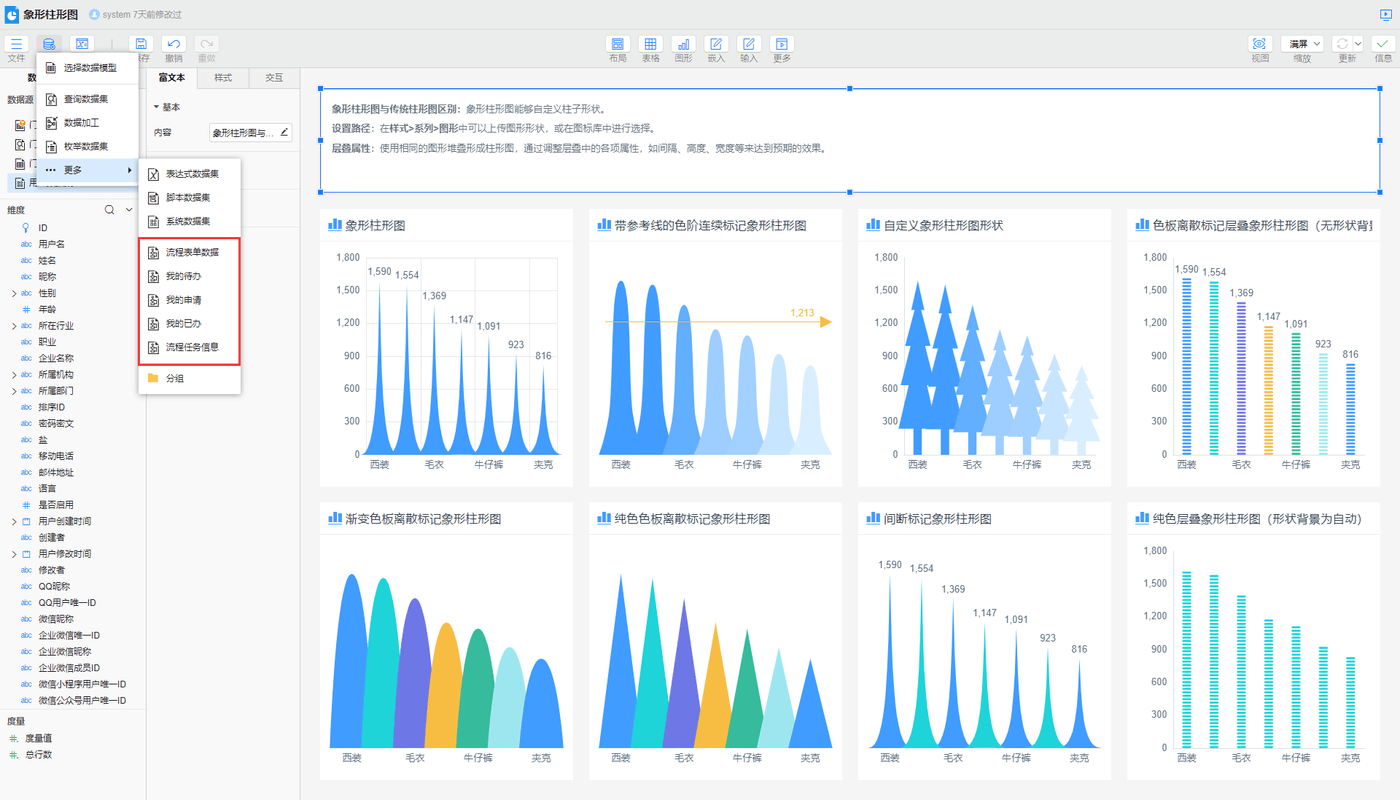The width and height of the screenshot is (1400, 800).
Task: Open the 满屏 zoom dropdown
Action: [1302, 44]
